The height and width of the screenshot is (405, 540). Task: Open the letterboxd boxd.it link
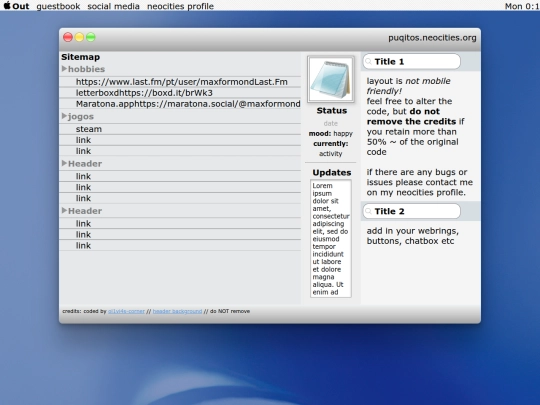coord(144,93)
